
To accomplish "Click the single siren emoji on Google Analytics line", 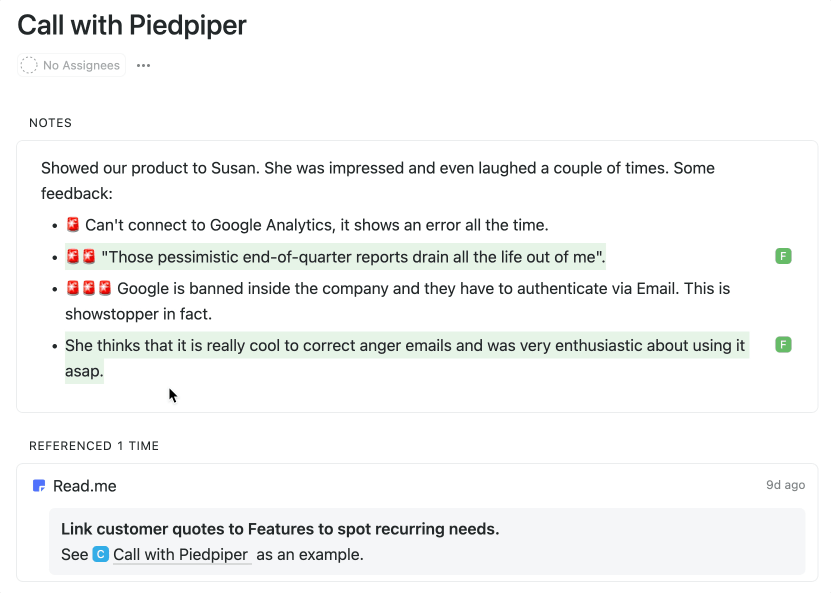I will point(73,225).
